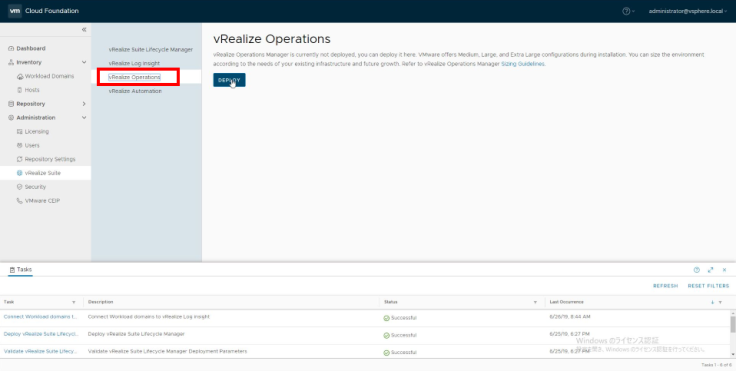Click the VMware CEIP phone icon
This screenshot has width=736, height=371.
[20, 201]
